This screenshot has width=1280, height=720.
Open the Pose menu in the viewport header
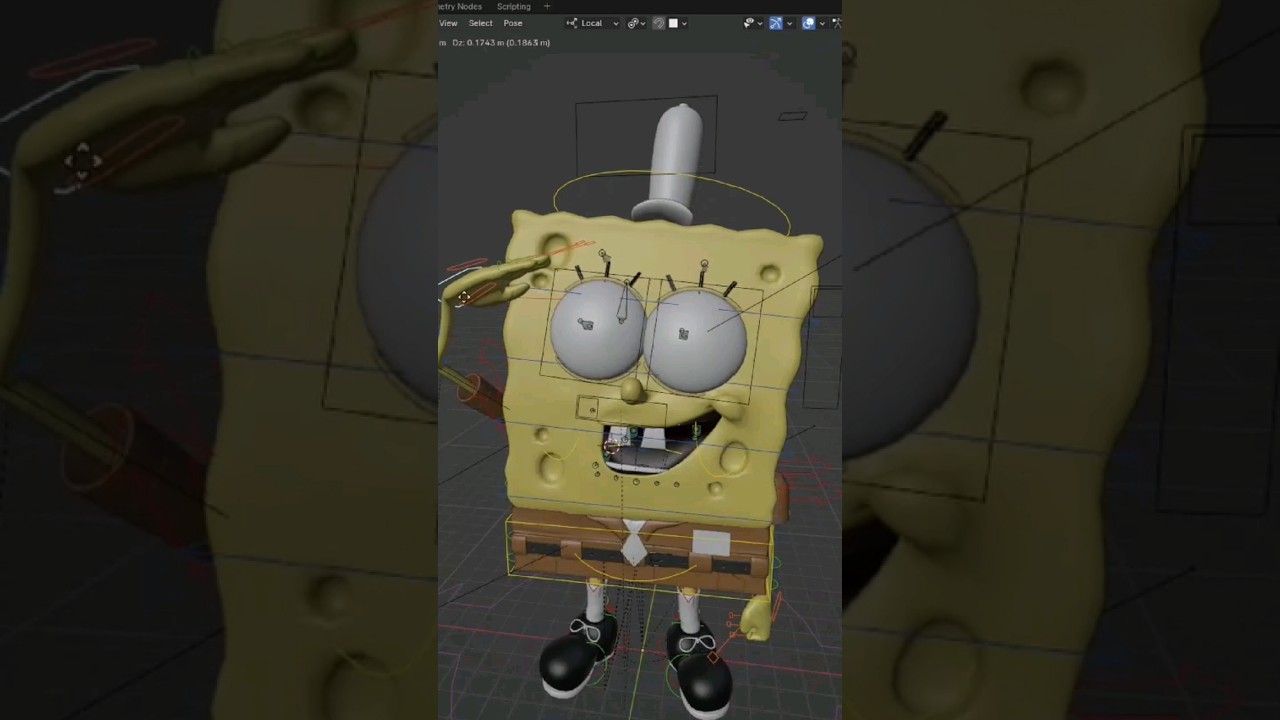pyautogui.click(x=513, y=23)
